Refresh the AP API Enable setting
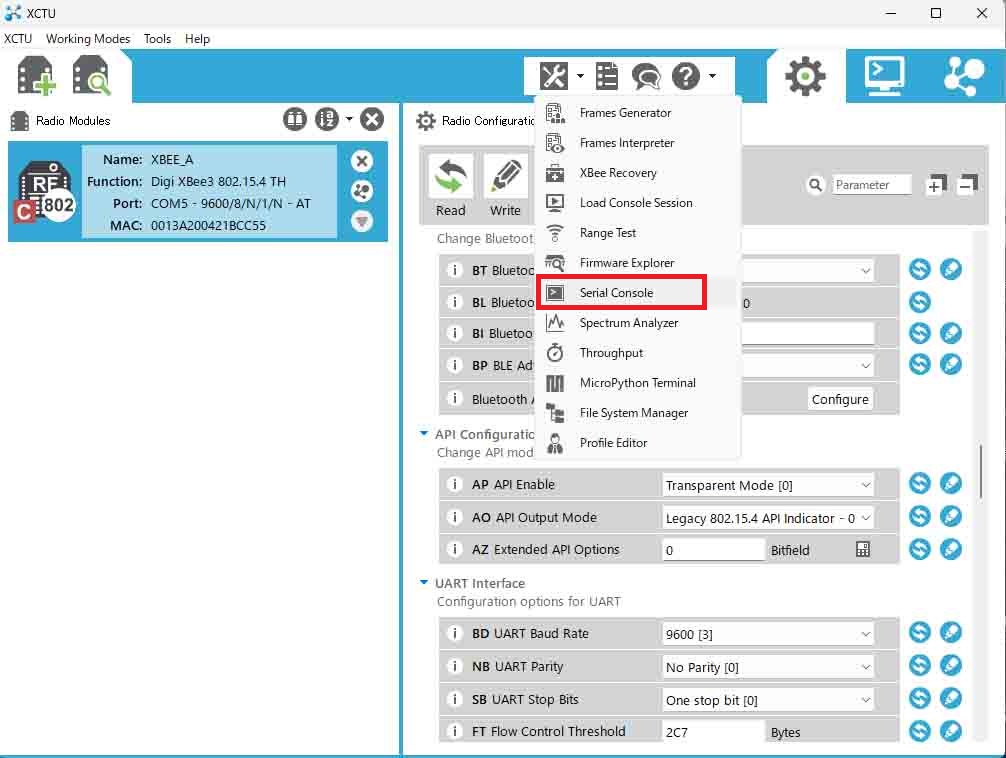This screenshot has width=1006, height=758. (919, 483)
